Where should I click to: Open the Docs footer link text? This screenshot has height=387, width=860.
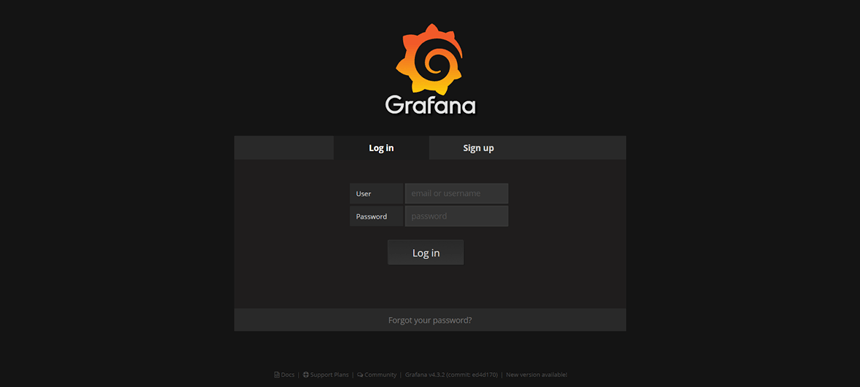[287, 375]
